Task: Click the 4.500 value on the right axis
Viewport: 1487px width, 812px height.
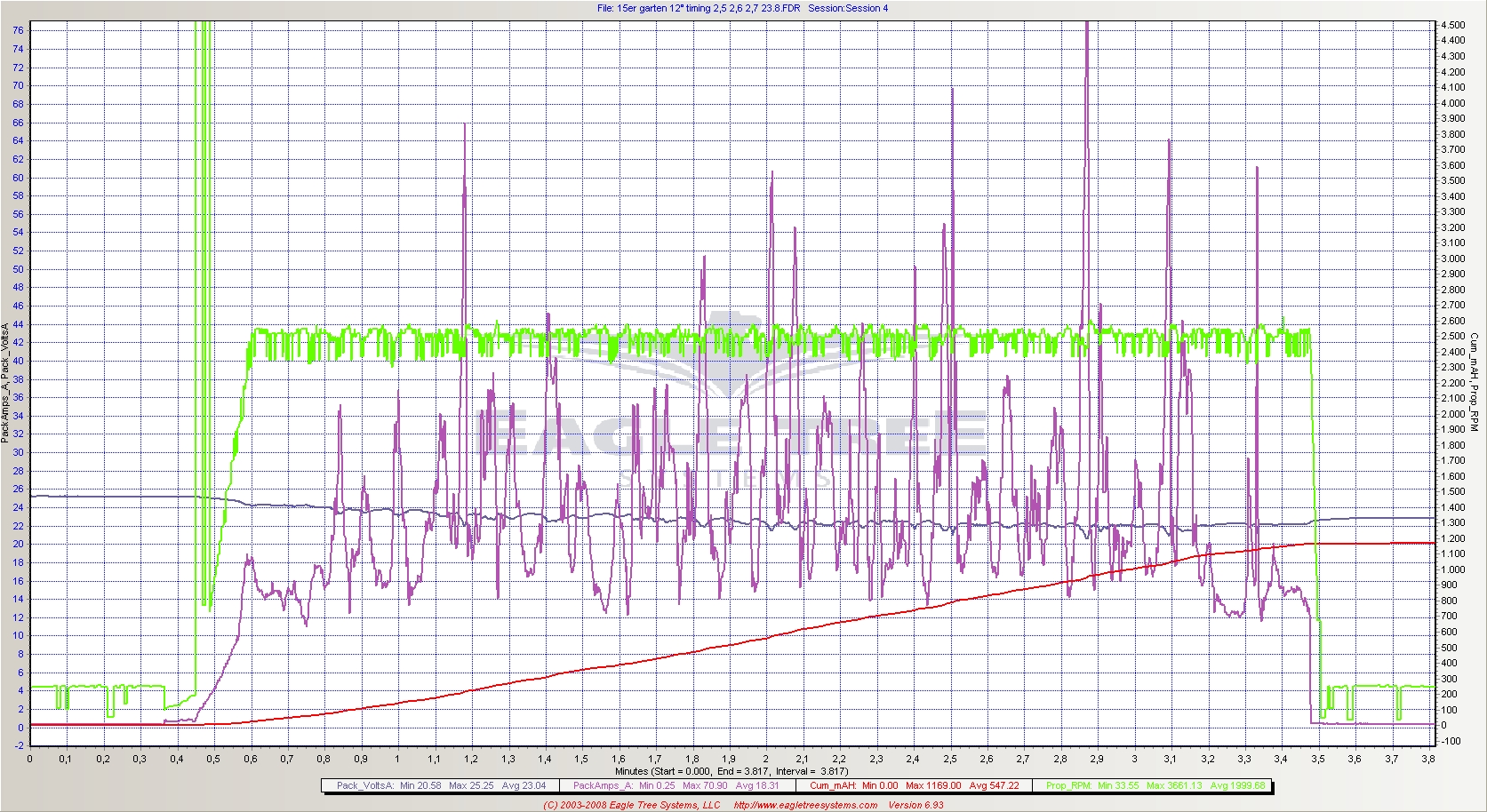Action: click(x=1453, y=25)
